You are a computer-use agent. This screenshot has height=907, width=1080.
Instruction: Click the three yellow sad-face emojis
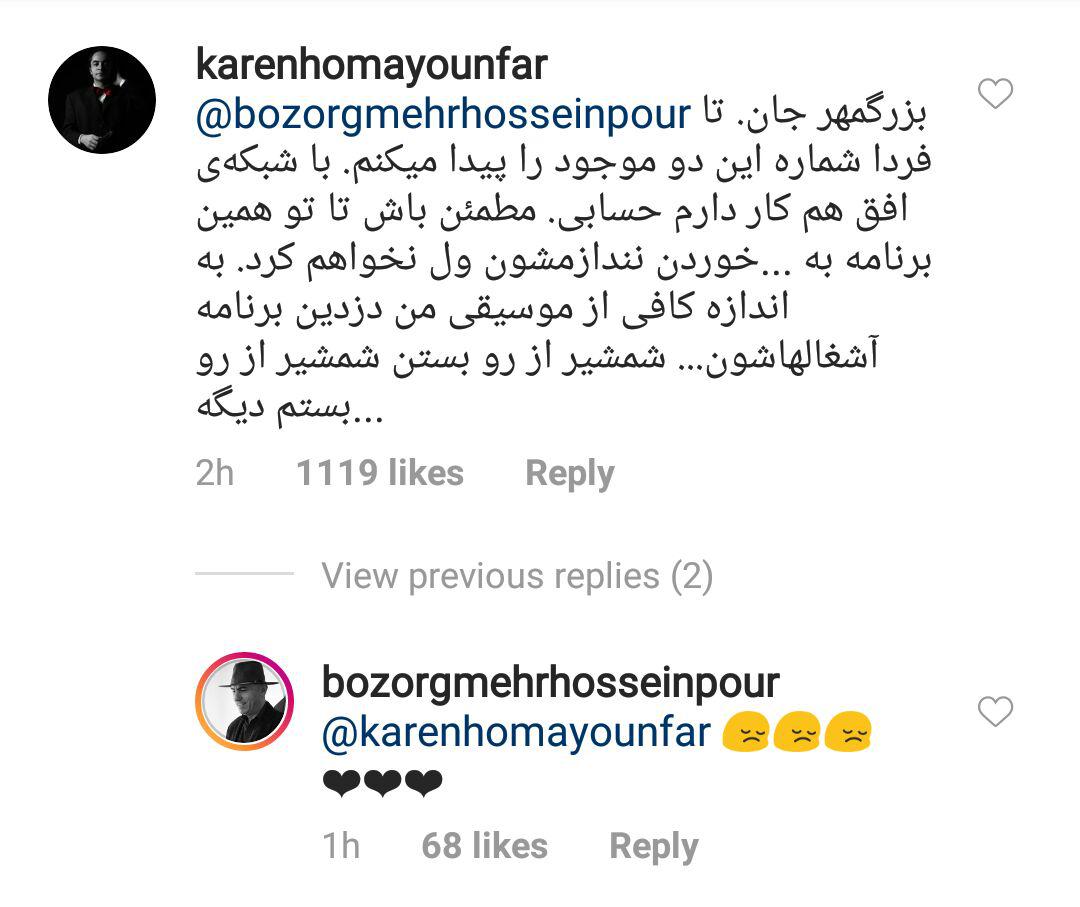(797, 731)
